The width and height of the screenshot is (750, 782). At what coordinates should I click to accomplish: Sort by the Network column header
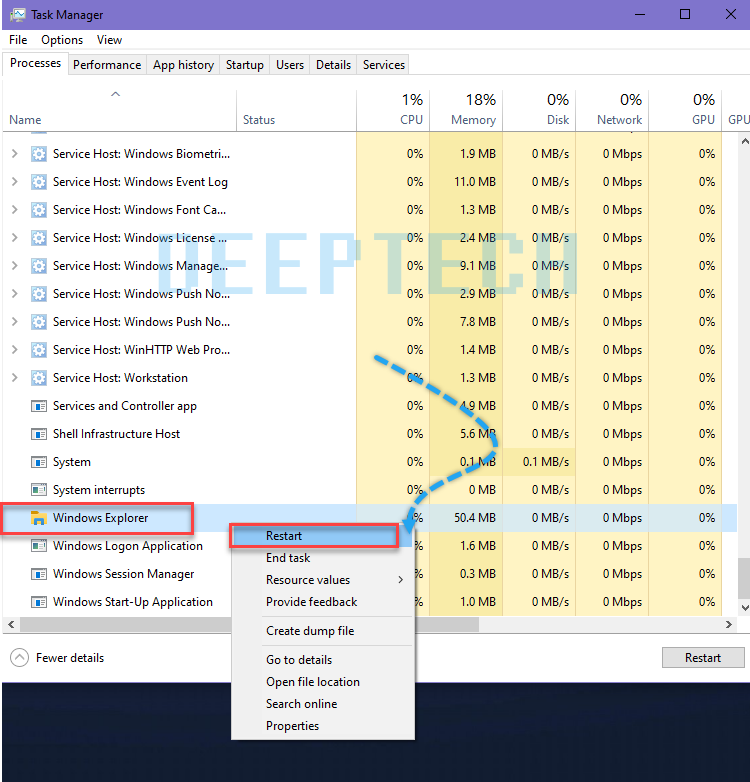(x=612, y=111)
